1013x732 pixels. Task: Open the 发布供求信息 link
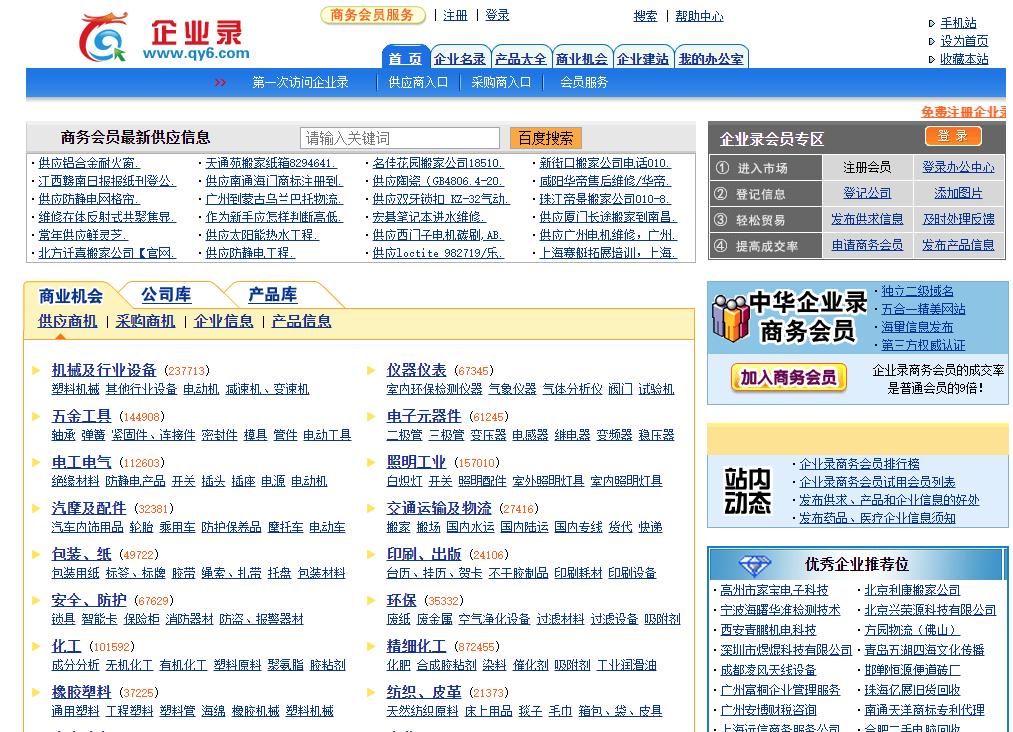[x=868, y=220]
